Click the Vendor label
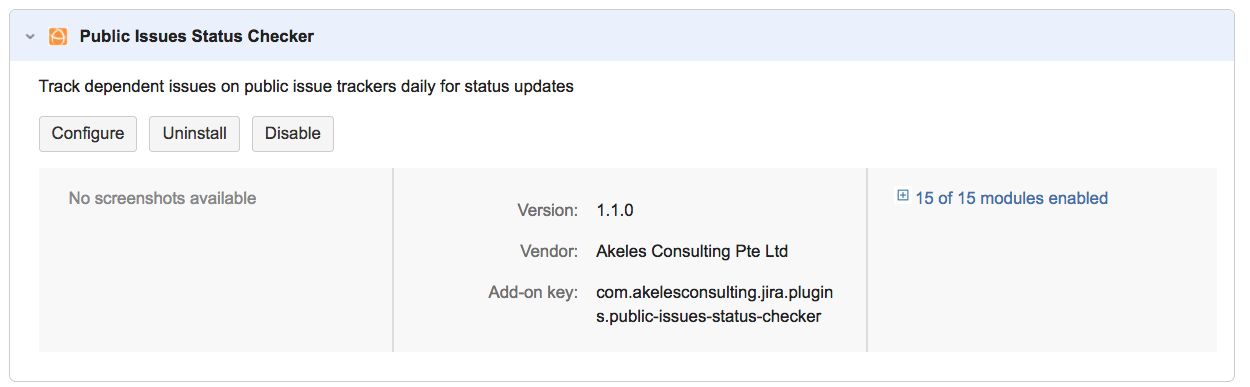The width and height of the screenshot is (1250, 387). [x=549, y=251]
